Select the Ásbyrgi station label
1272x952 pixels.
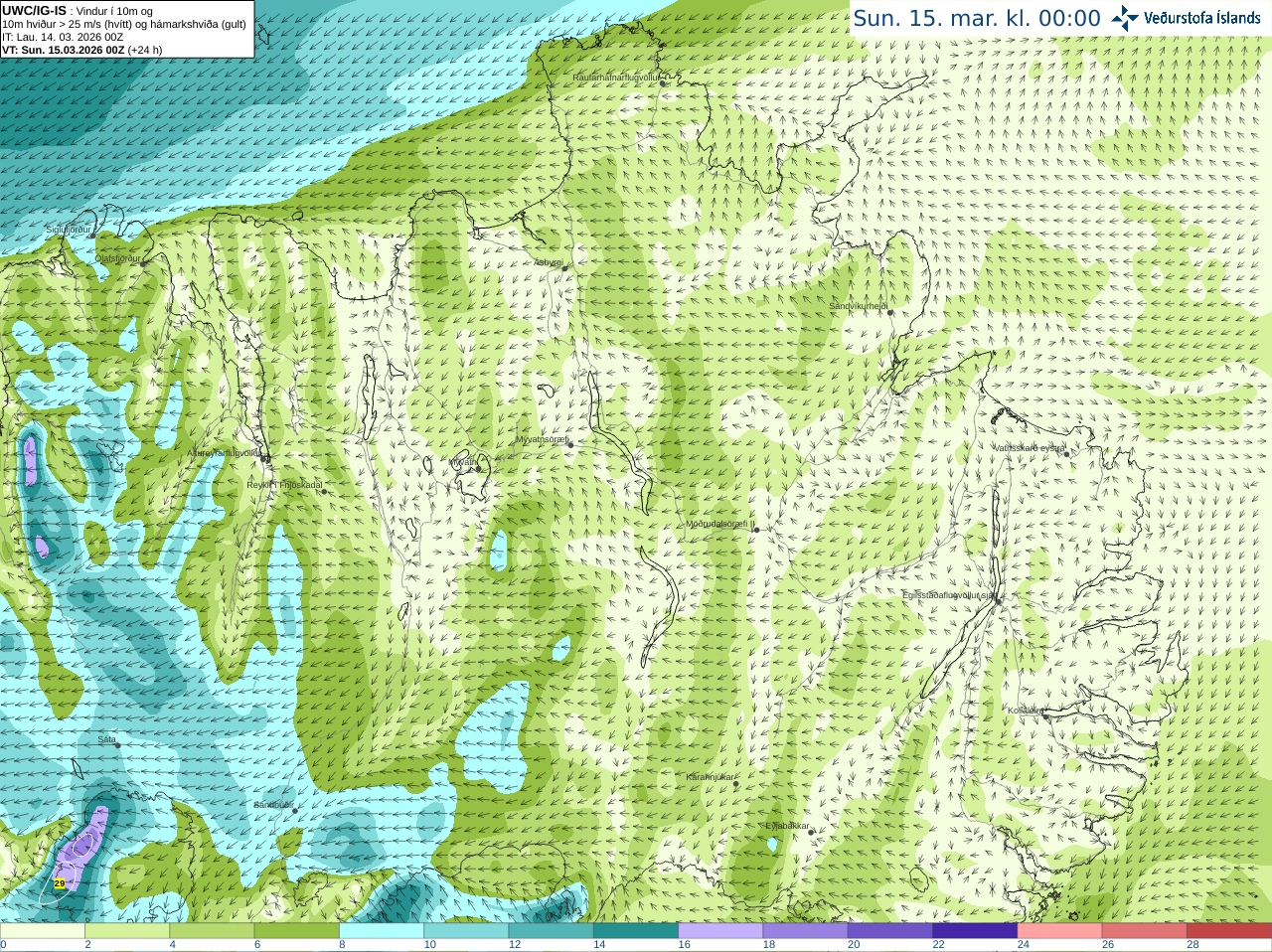tap(548, 263)
